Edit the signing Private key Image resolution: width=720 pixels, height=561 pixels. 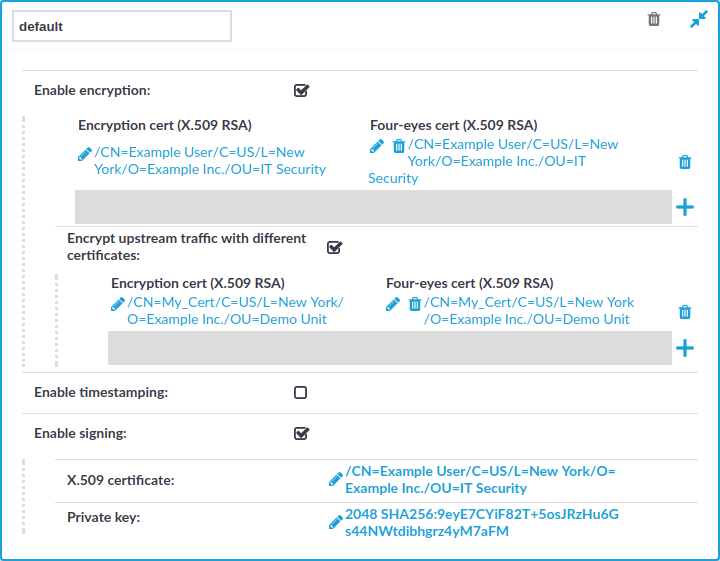[x=336, y=522]
